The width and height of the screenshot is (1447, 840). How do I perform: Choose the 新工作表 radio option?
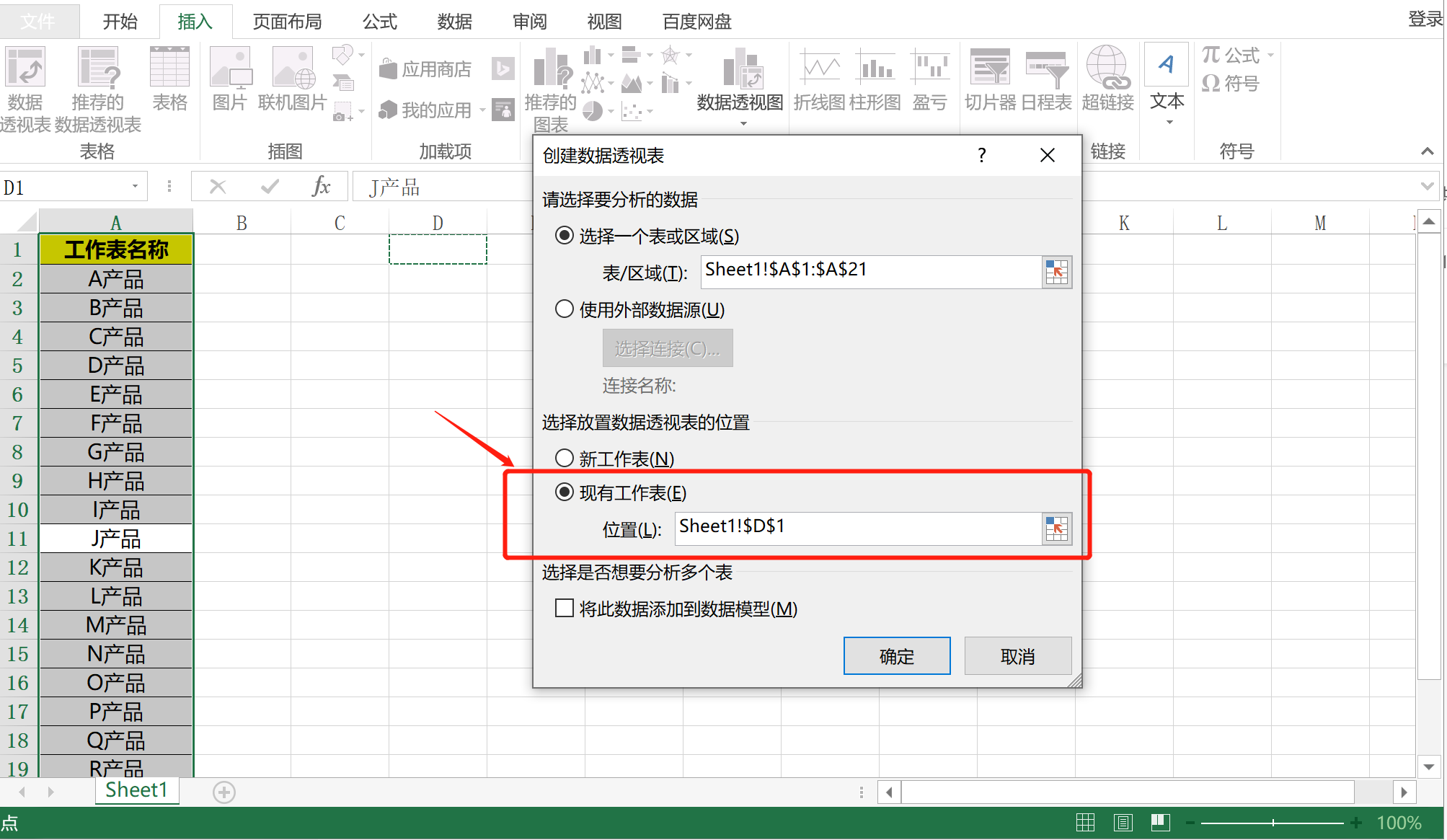564,458
